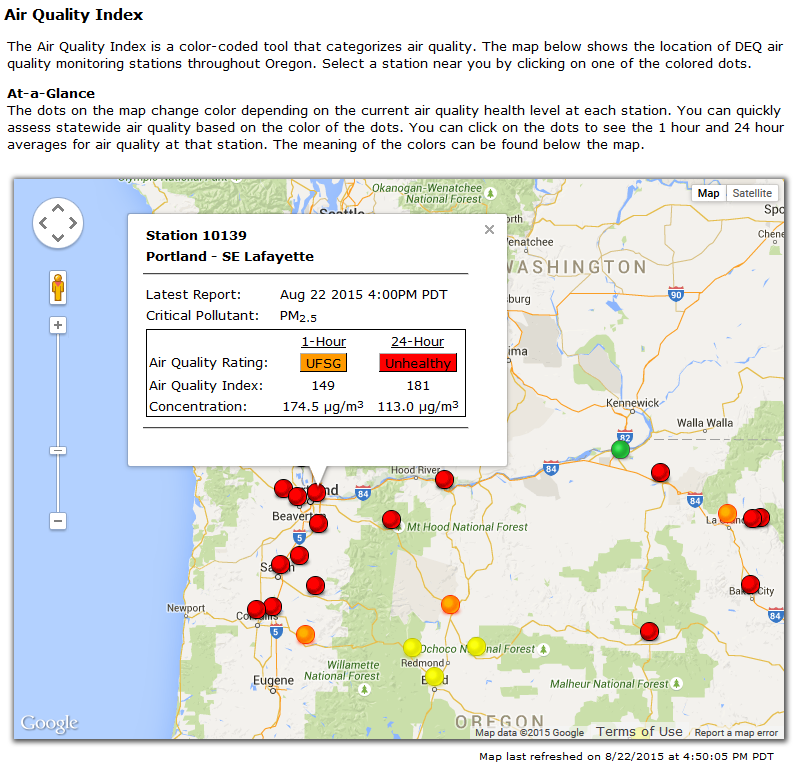Select the red station dot at Salem
The width and height of the screenshot is (795, 768).
[x=280, y=564]
